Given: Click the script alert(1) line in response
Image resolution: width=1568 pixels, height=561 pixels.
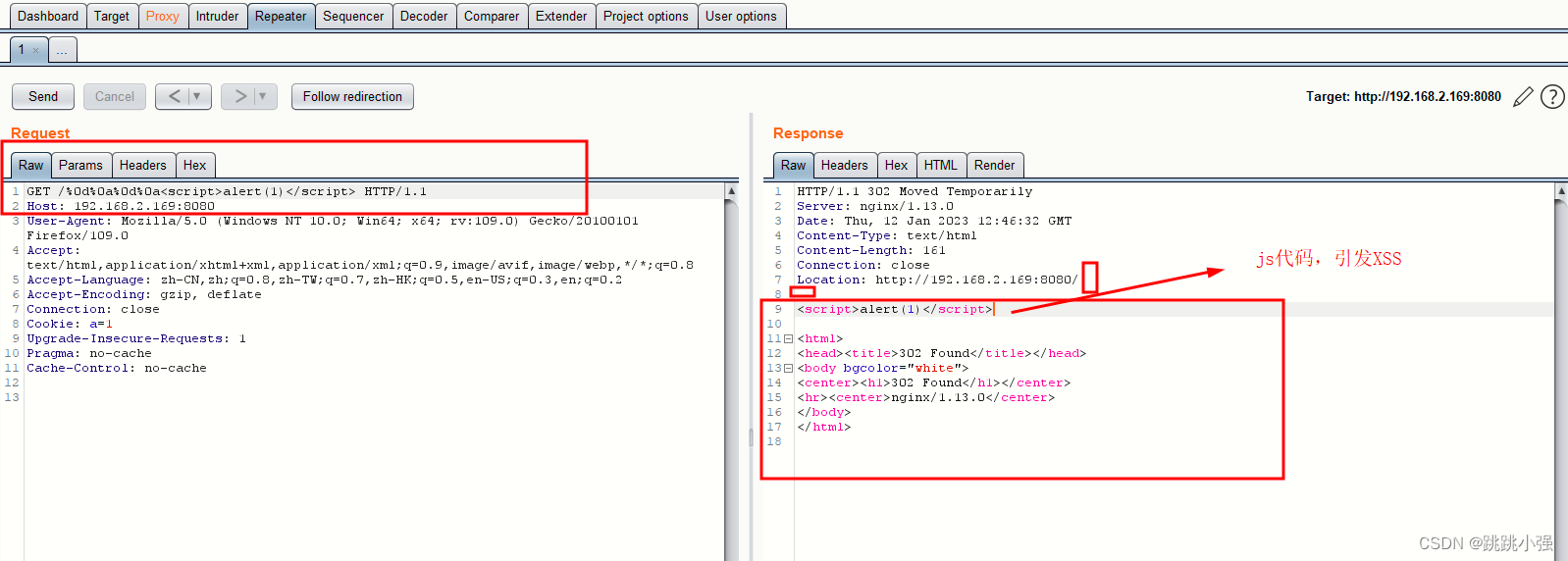Looking at the screenshot, I should point(895,309).
